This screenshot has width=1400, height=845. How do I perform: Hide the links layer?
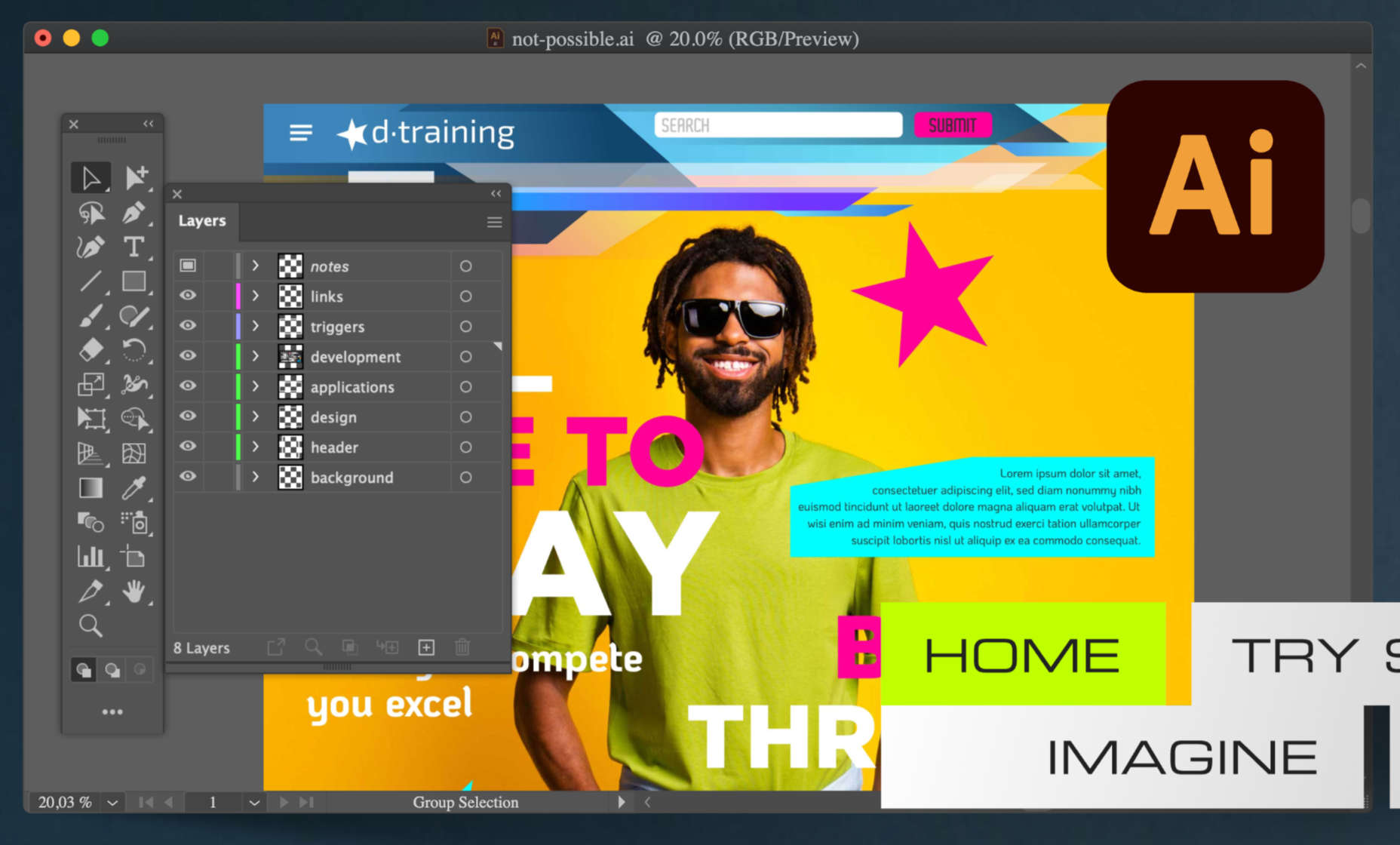(188, 296)
